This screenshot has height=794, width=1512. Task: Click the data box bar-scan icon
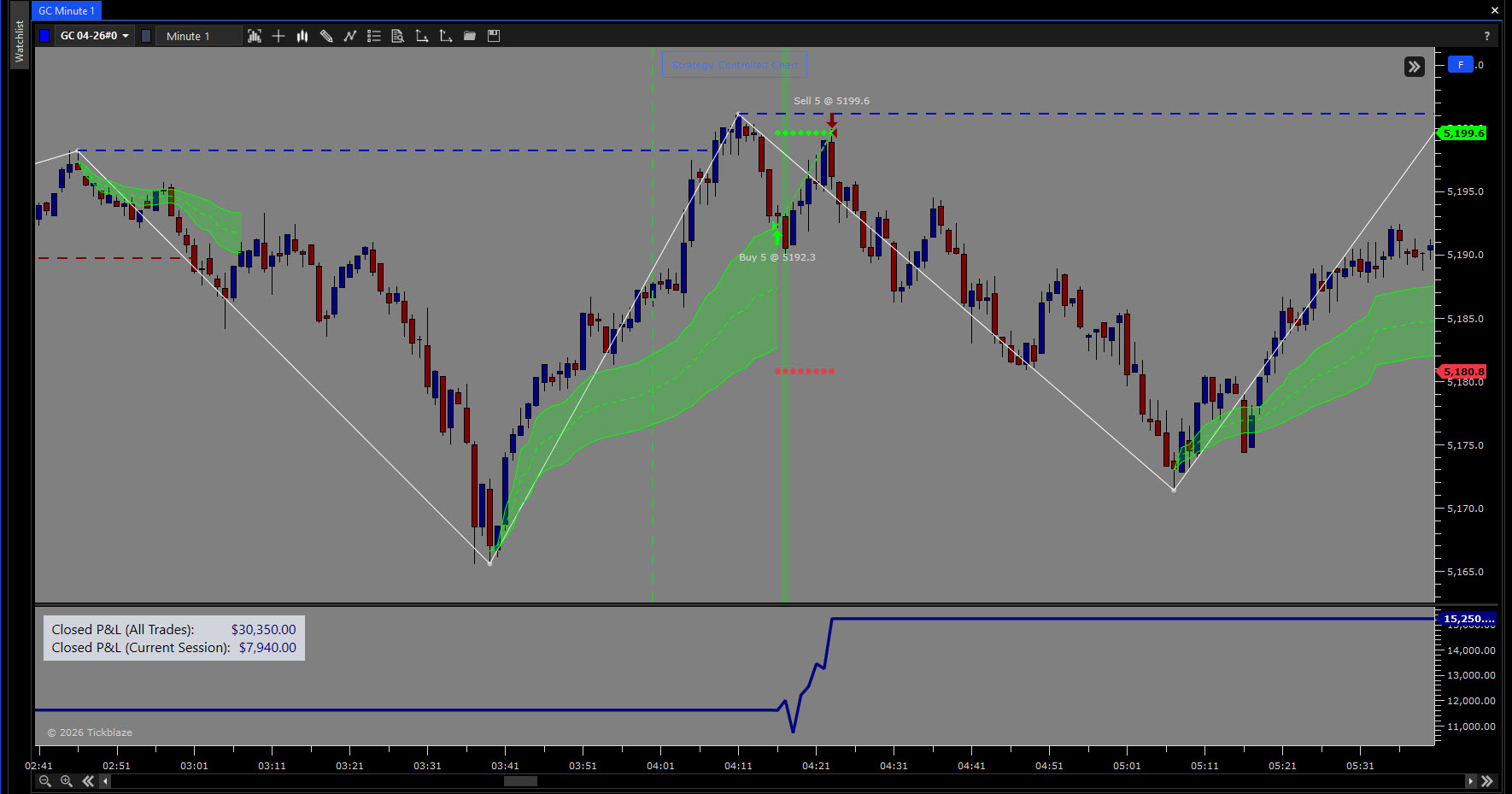click(x=255, y=36)
